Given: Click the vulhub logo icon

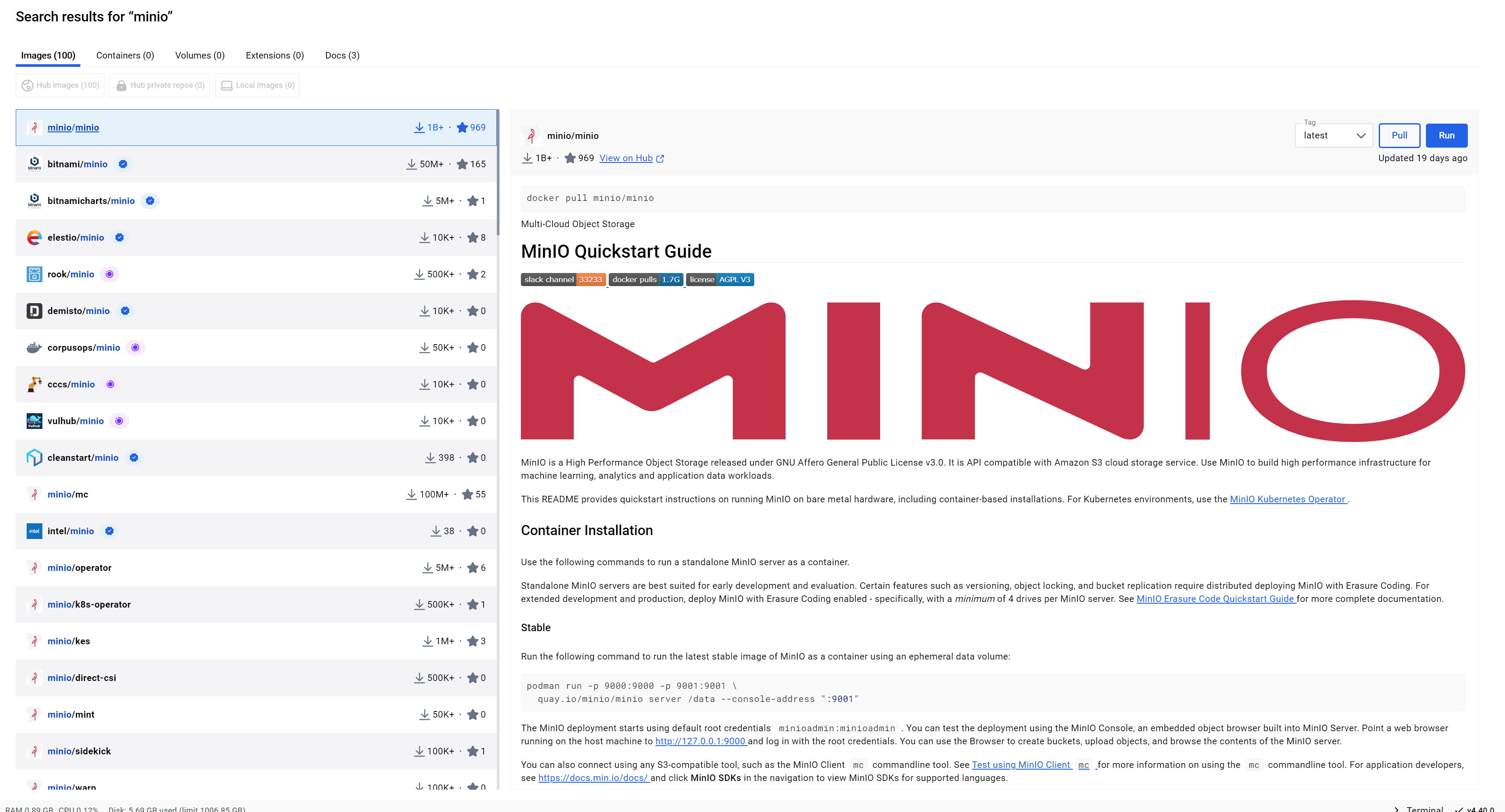Looking at the screenshot, I should 35,421.
